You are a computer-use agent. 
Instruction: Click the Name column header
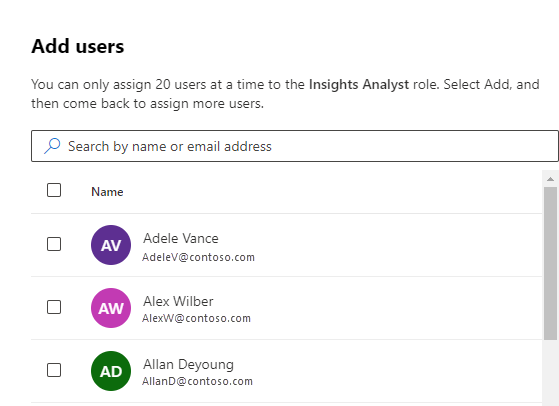tap(107, 192)
